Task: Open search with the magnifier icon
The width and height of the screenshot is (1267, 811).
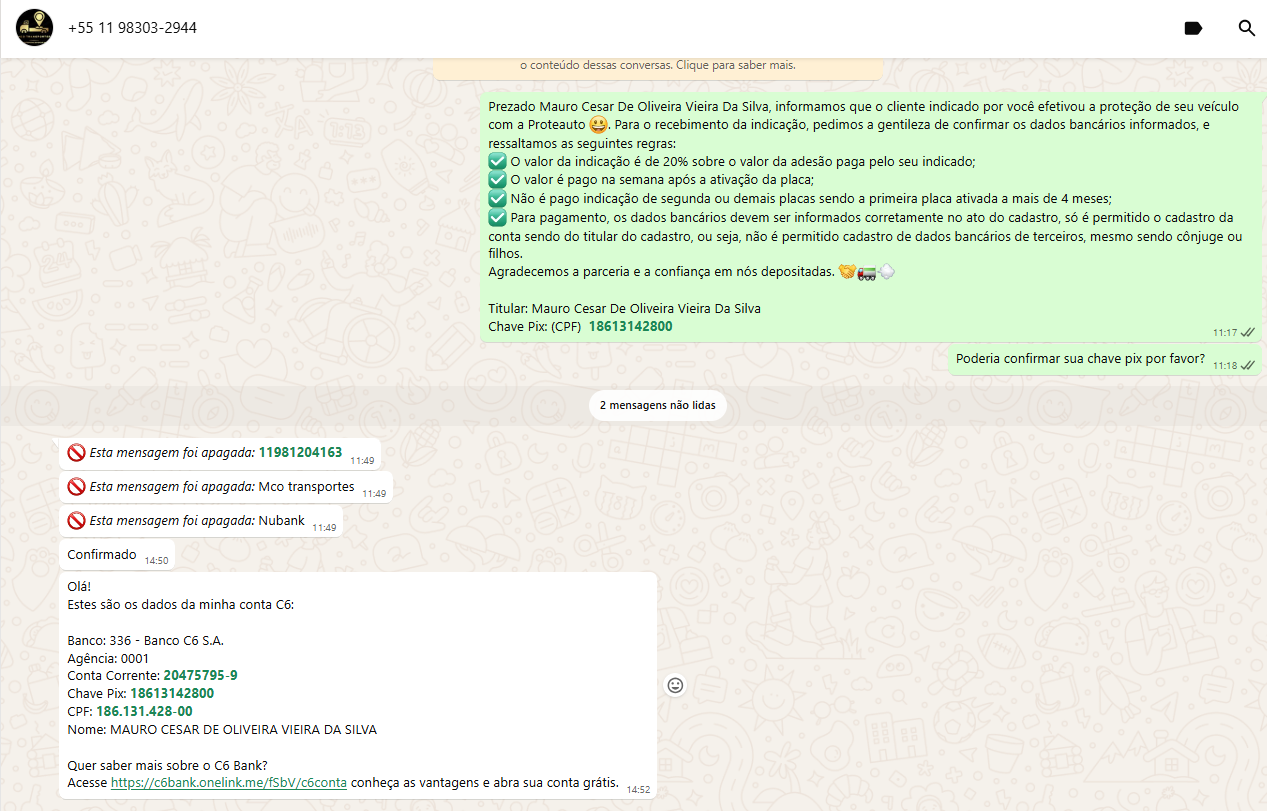Action: point(1246,28)
